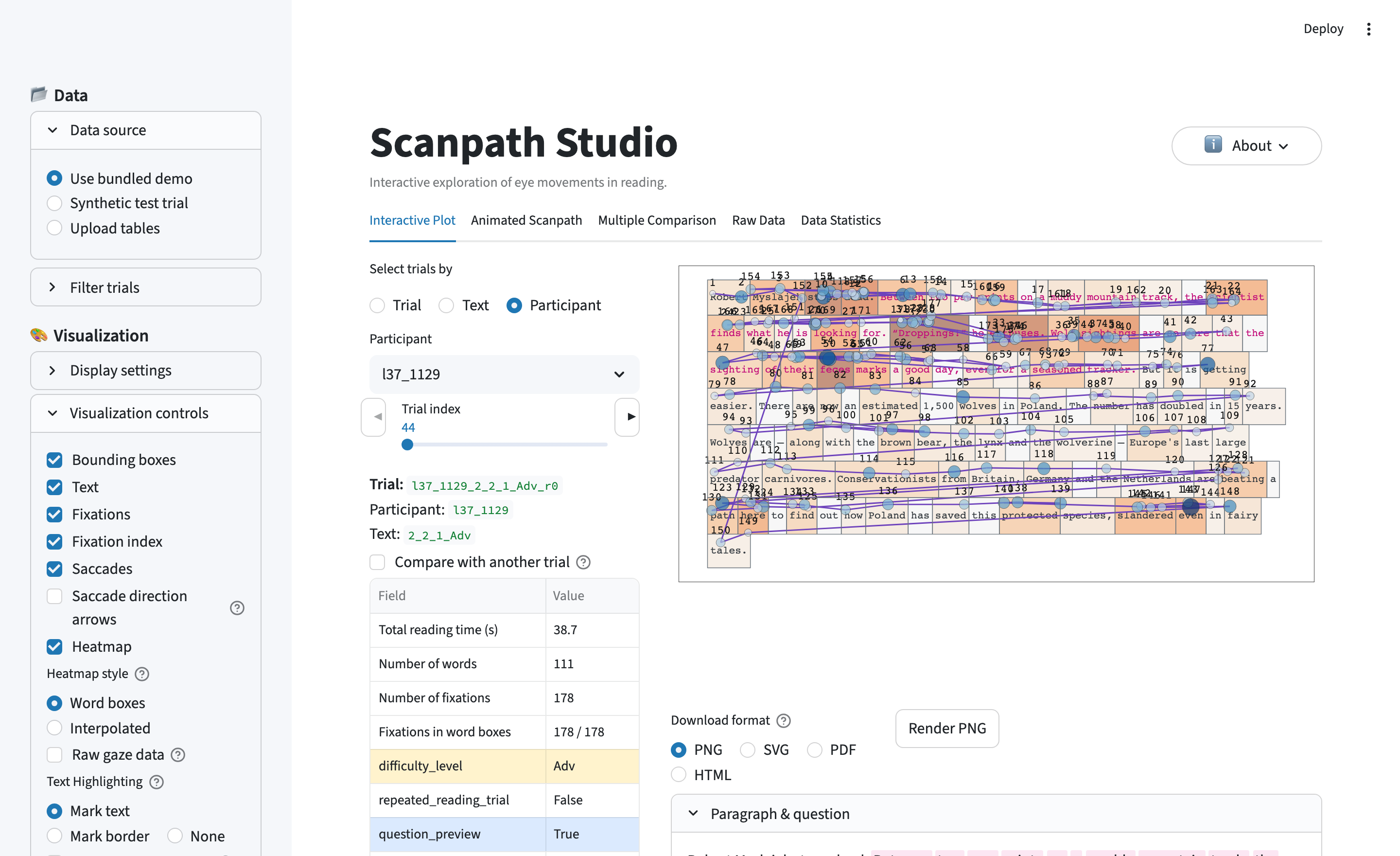Click the Field column header
The width and height of the screenshot is (1400, 856).
tap(457, 596)
